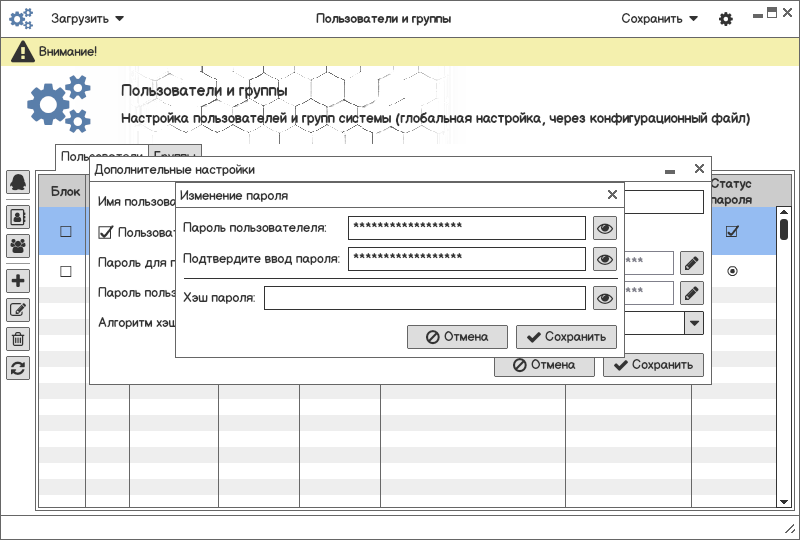Click the Внимание! warning banner text
800x540 pixels.
(68, 52)
